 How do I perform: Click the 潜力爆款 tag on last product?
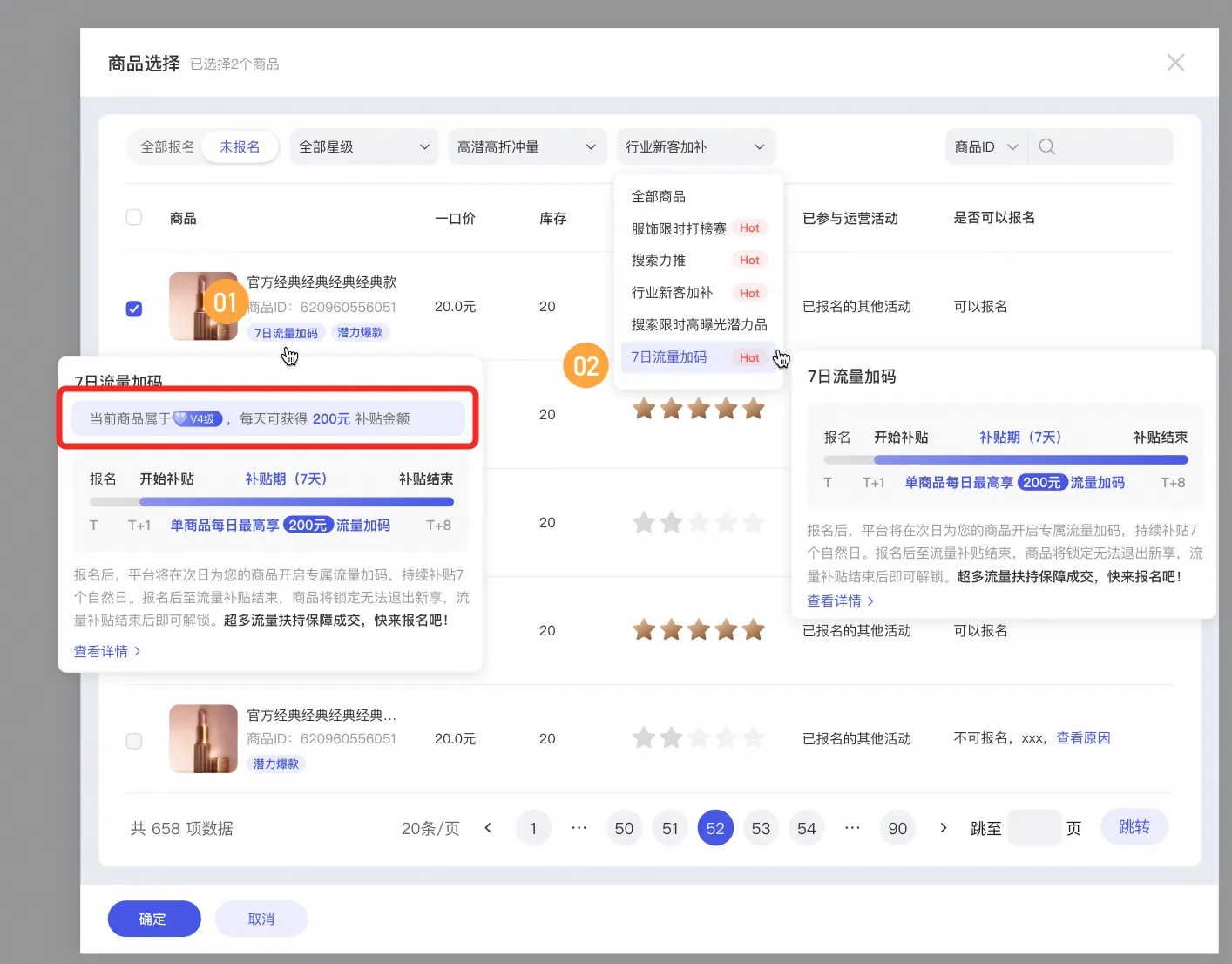[x=276, y=764]
